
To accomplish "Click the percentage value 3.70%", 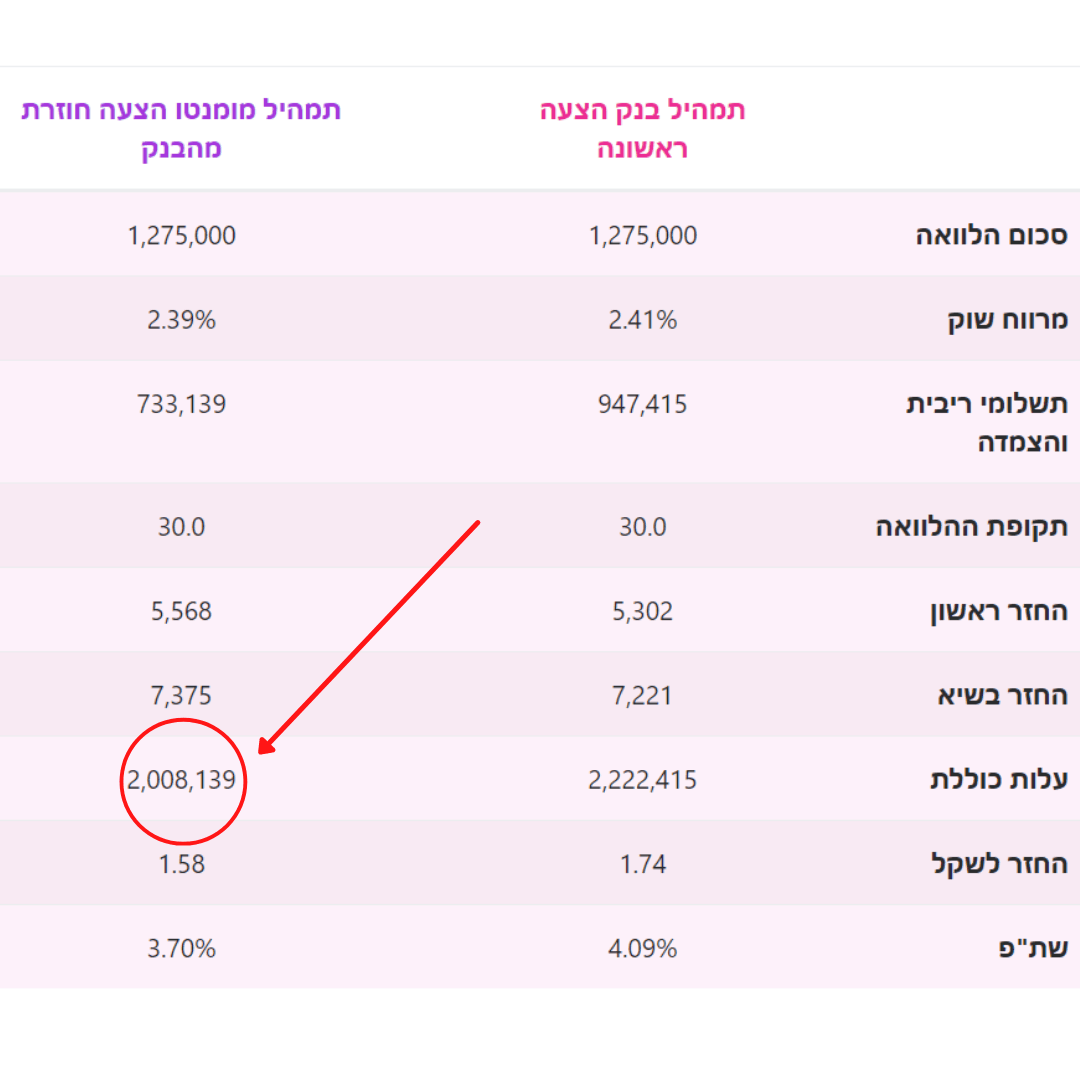I will [x=181, y=948].
